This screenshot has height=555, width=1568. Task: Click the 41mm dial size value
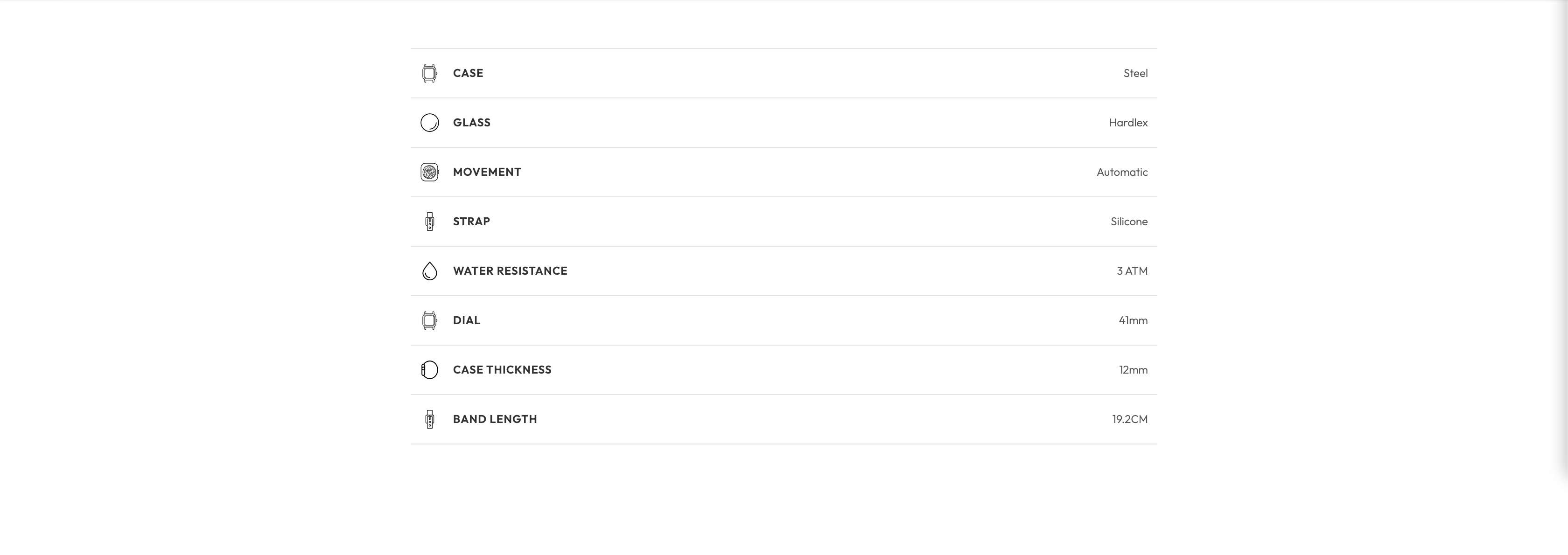click(1133, 321)
